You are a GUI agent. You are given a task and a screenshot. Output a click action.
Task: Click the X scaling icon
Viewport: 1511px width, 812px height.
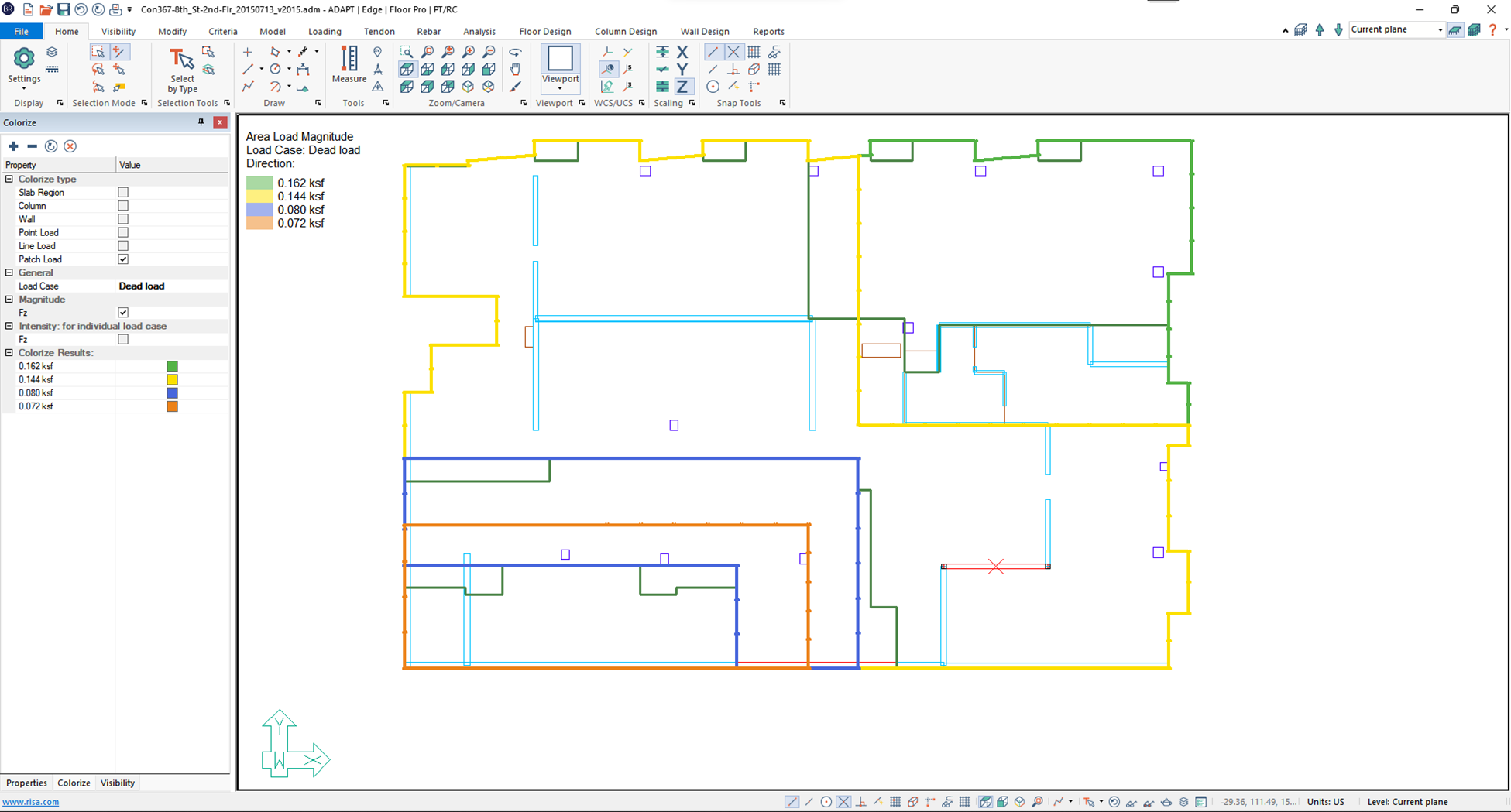tap(682, 52)
